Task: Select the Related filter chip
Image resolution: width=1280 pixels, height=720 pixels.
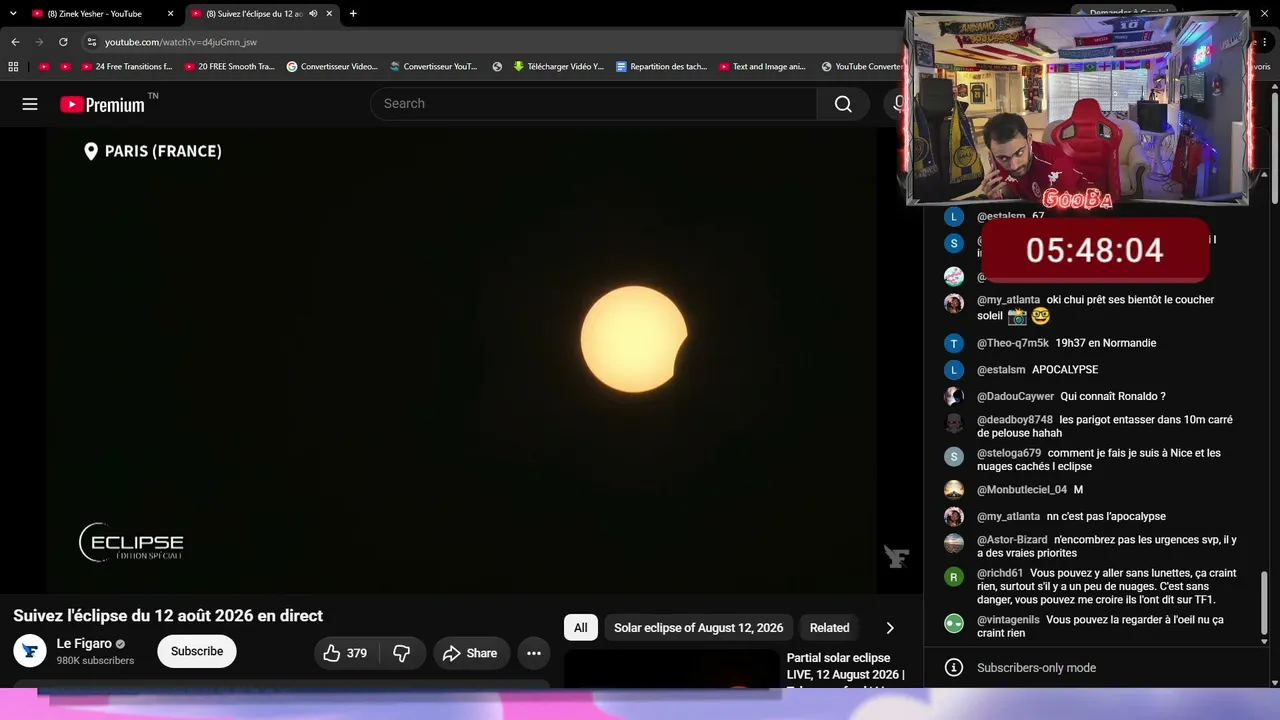Action: [x=830, y=628]
